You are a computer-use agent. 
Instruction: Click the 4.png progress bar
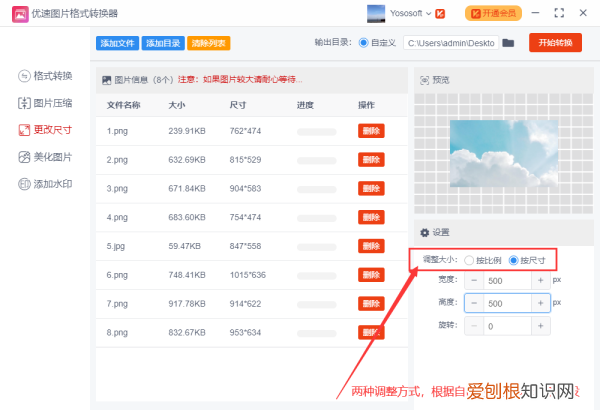[316, 219]
